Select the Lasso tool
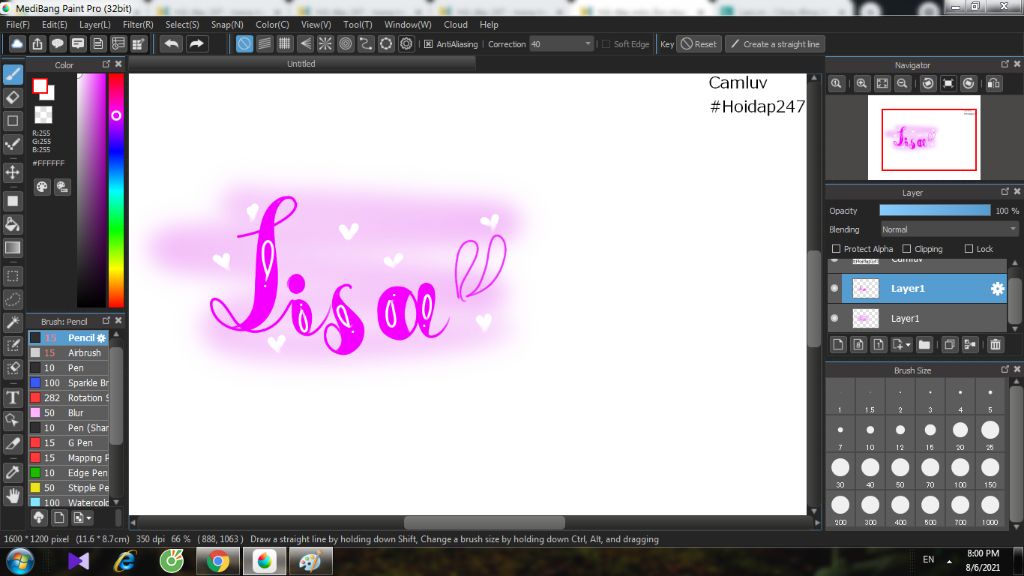 click(x=12, y=299)
